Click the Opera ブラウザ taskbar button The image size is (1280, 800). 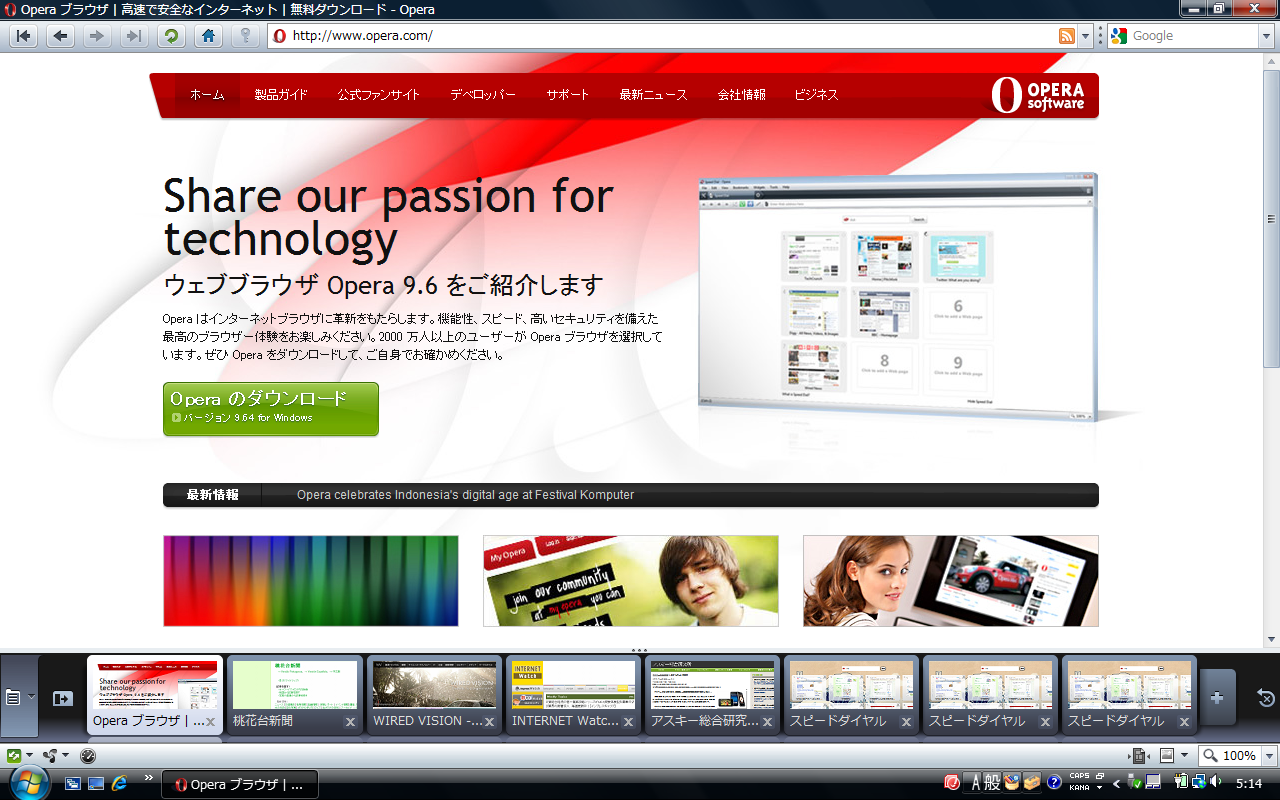(x=240, y=784)
